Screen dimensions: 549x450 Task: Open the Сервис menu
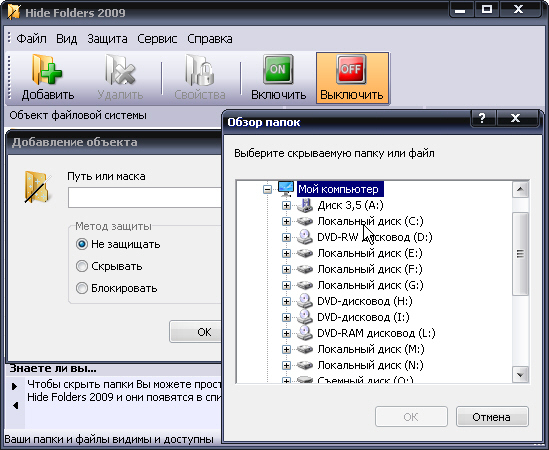[x=157, y=39]
